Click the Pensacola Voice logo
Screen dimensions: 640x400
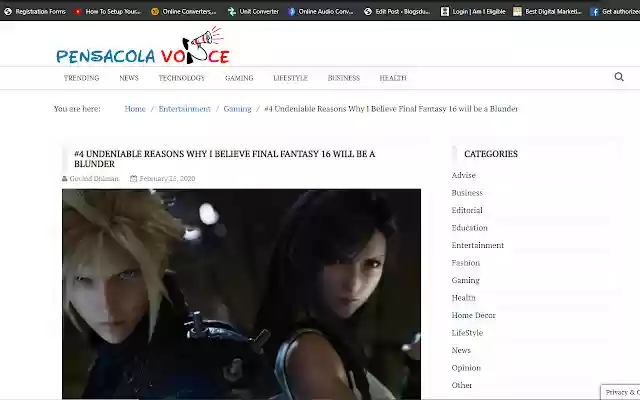[x=143, y=46]
